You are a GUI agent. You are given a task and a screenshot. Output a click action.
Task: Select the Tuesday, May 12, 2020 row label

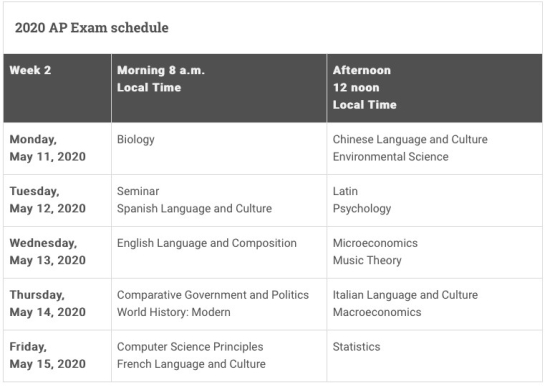pyautogui.click(x=47, y=200)
